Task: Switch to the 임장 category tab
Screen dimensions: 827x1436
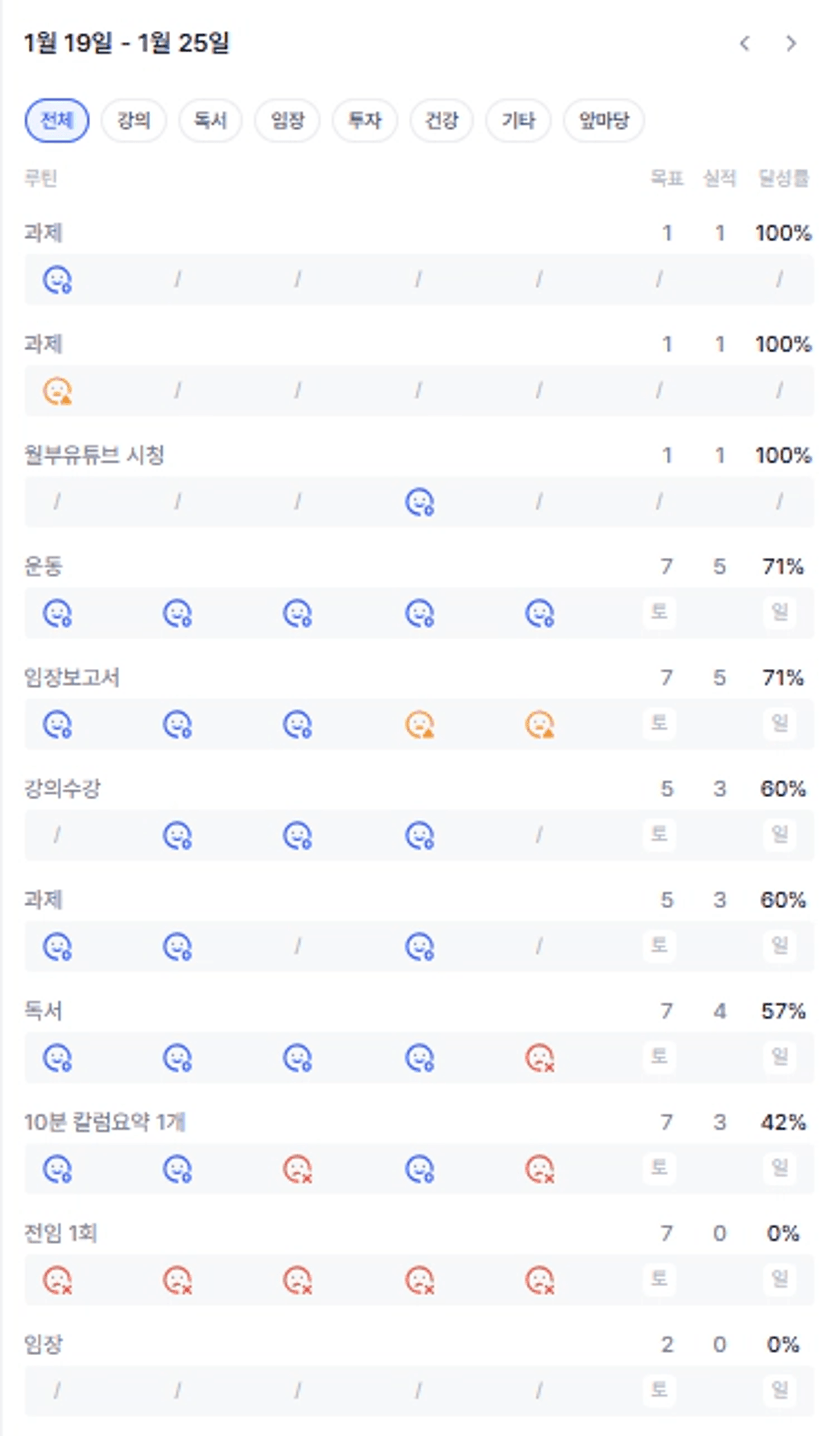Action: pos(287,121)
